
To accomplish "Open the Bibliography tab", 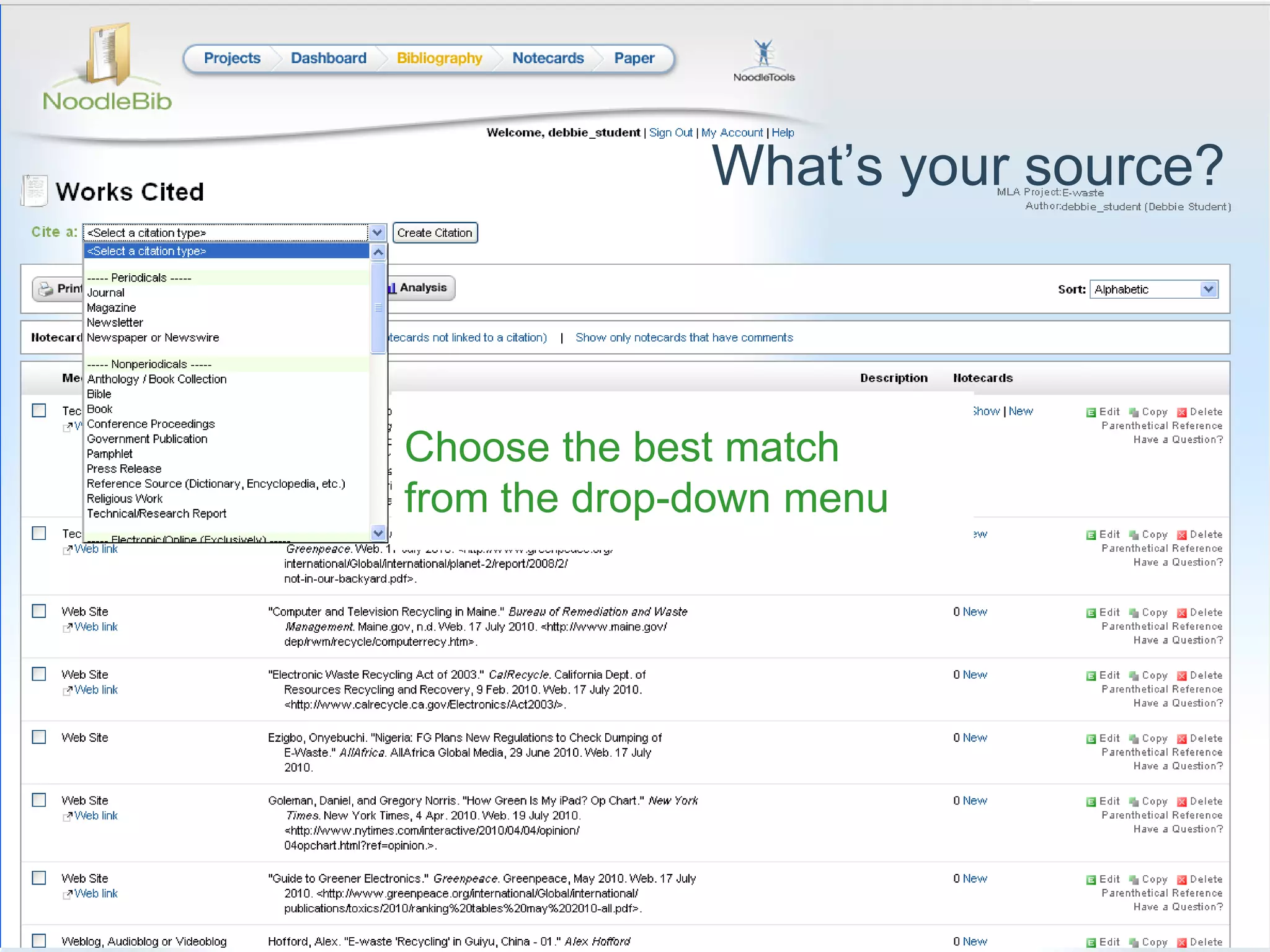I will click(439, 58).
